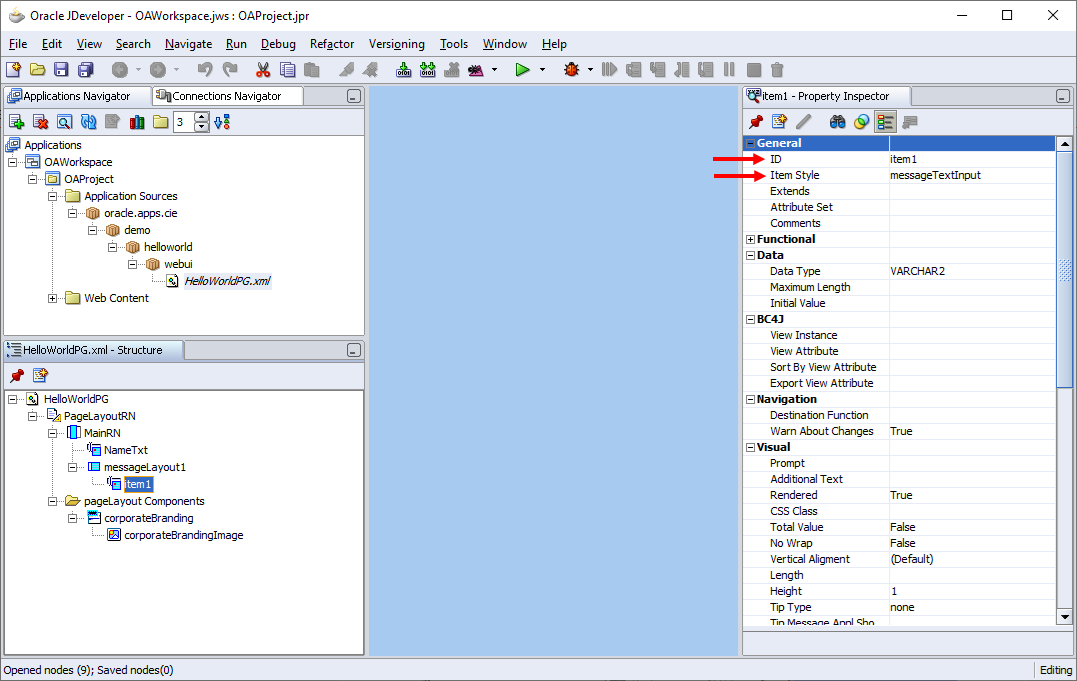Click the Redo arrow in the main toolbar
1077x681 pixels.
230,69
